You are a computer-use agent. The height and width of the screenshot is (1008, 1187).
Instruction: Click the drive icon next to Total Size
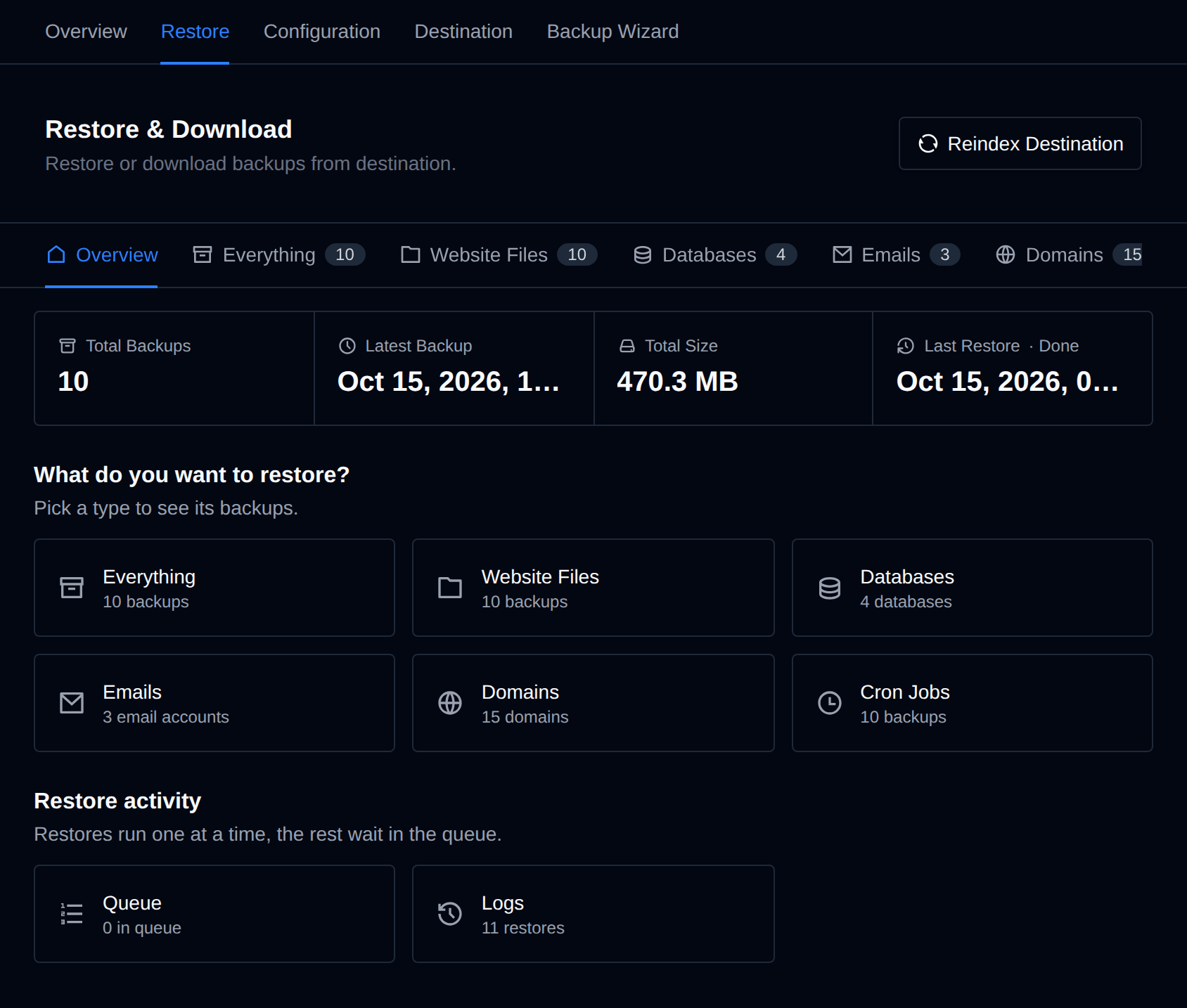[627, 346]
